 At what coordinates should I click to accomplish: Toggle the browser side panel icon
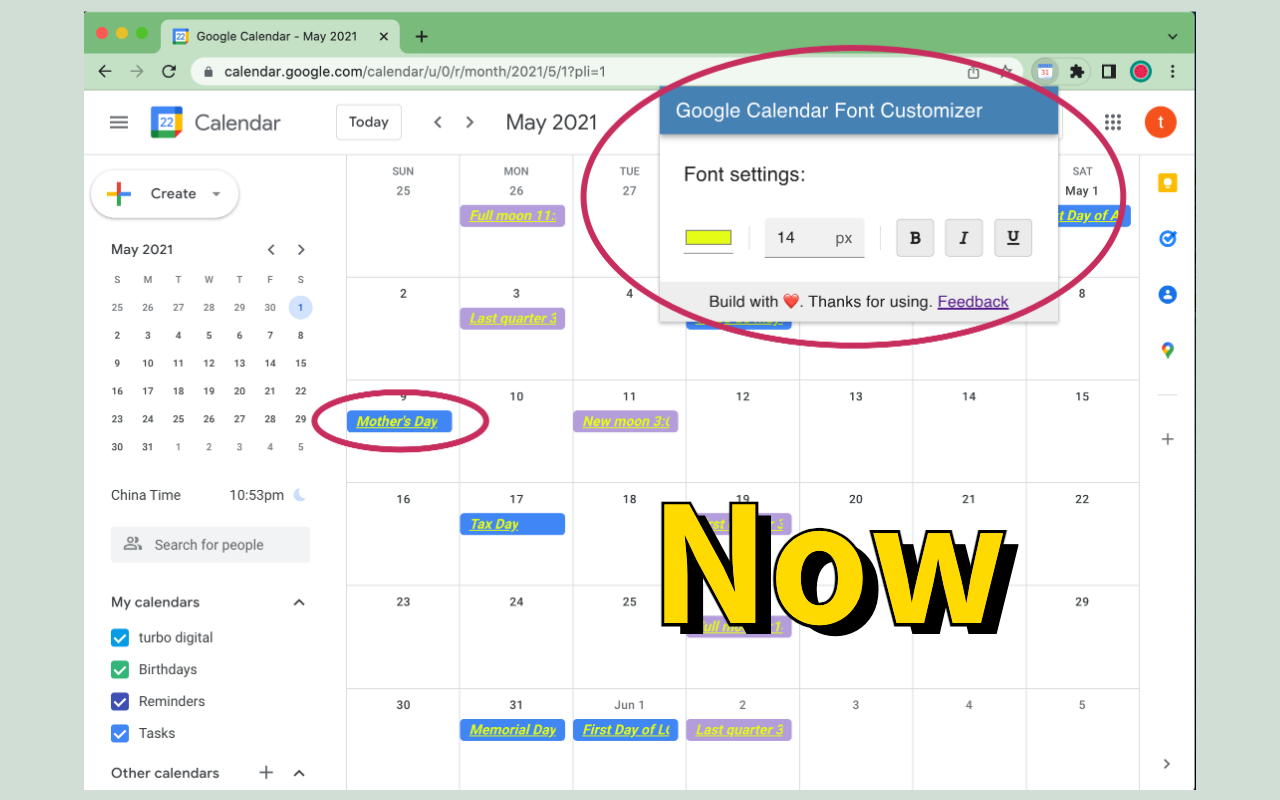[x=1108, y=71]
